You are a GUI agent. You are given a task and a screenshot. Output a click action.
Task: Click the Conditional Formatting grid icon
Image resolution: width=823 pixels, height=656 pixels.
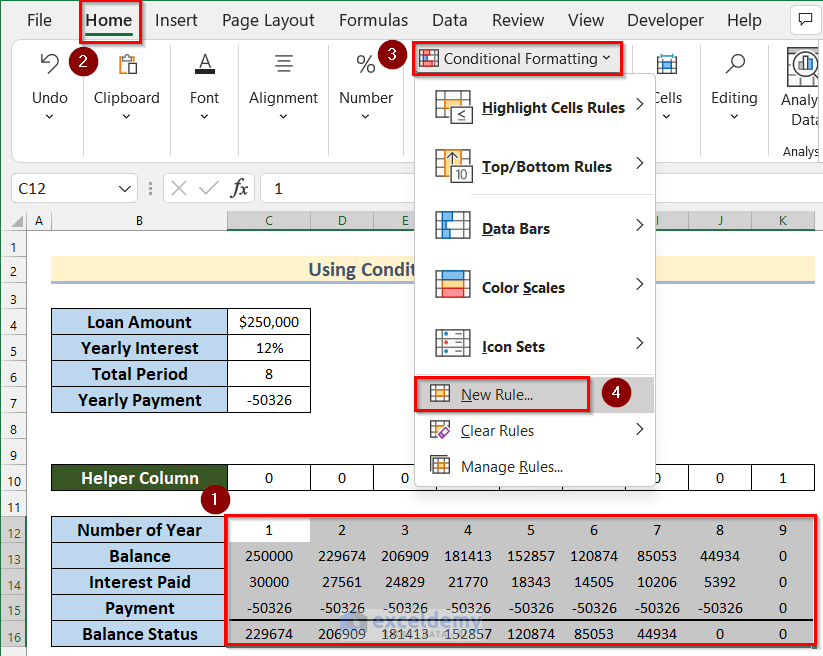coord(430,58)
